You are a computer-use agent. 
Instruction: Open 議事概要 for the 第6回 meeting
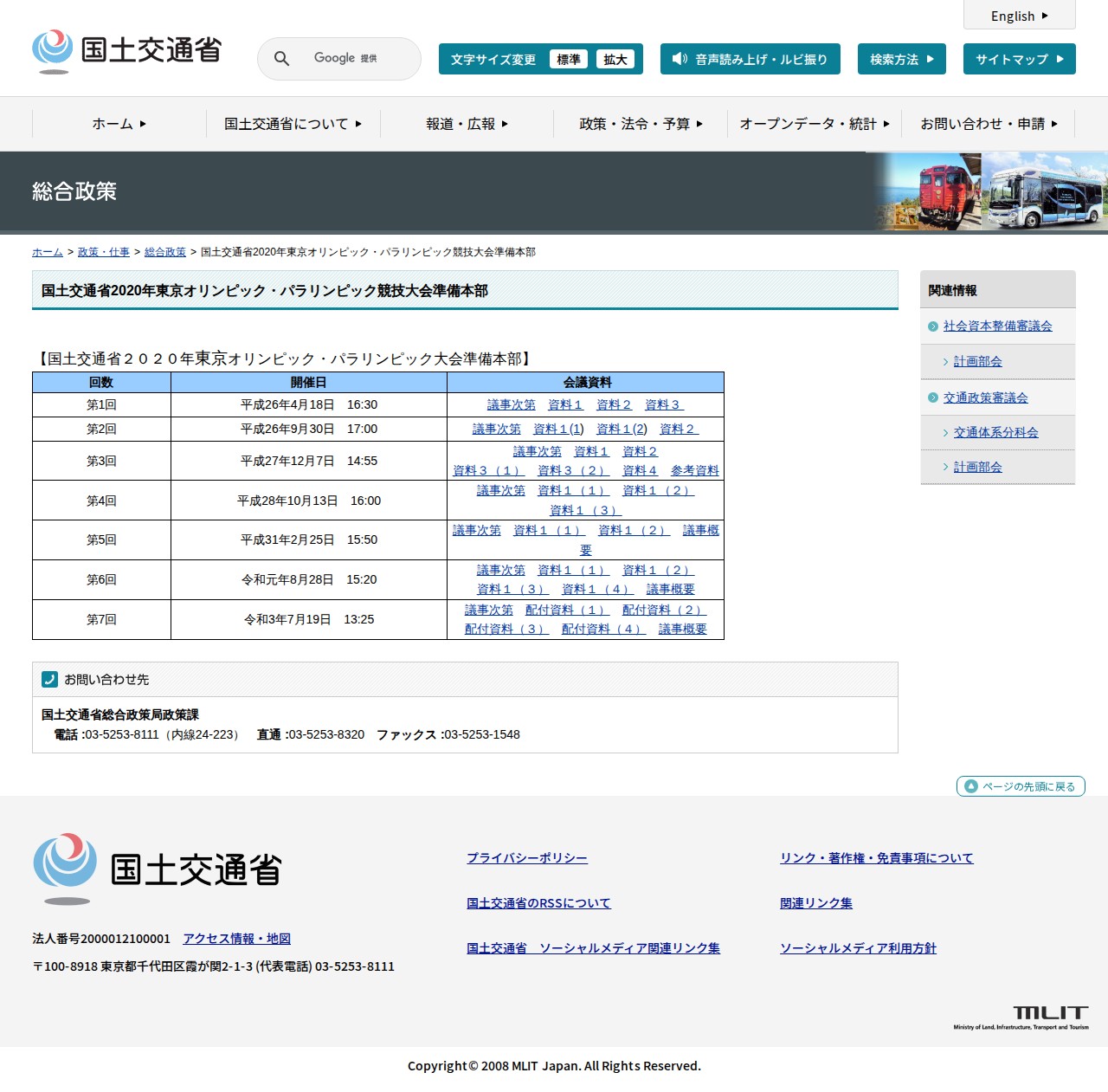pyautogui.click(x=671, y=589)
